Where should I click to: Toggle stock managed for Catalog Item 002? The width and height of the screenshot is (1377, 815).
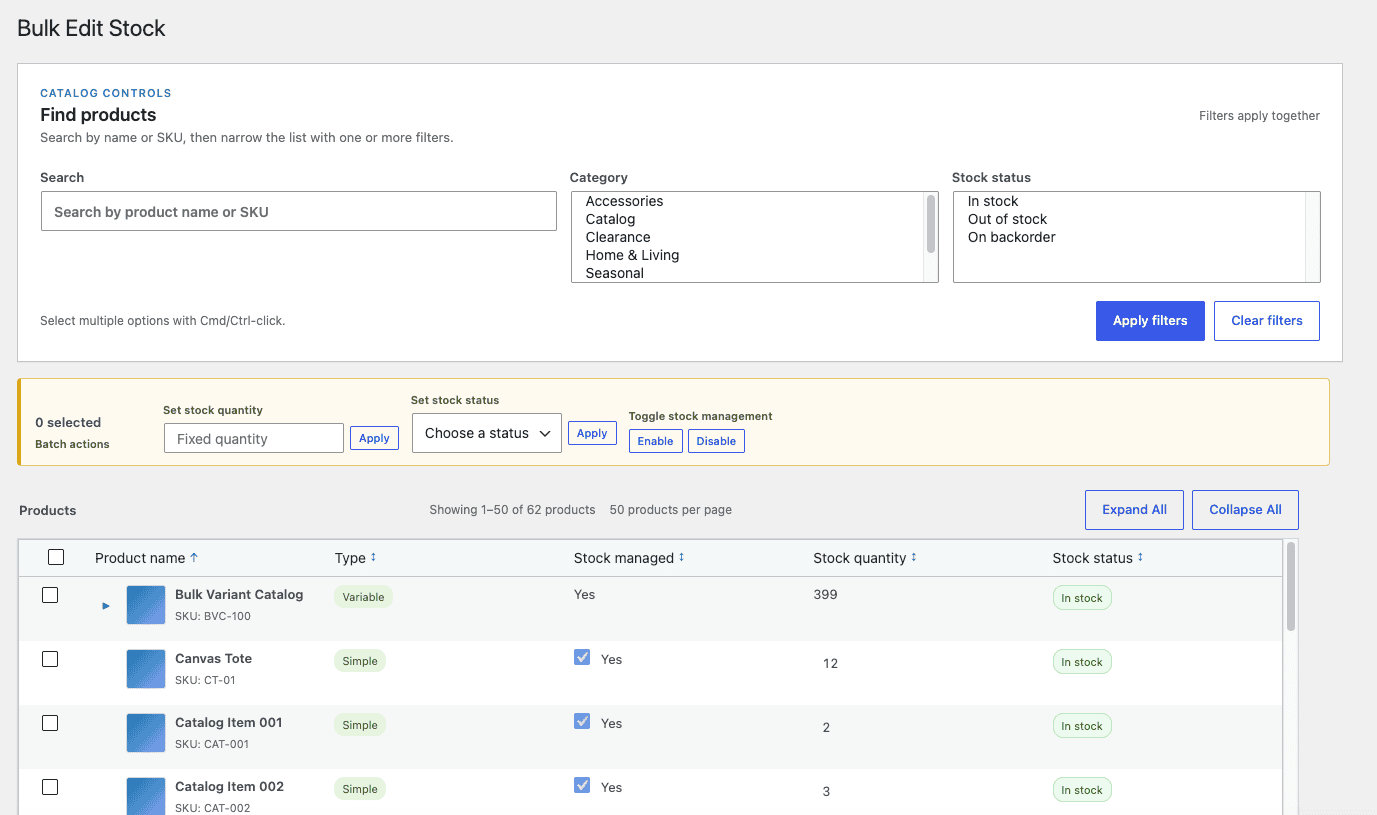point(582,785)
